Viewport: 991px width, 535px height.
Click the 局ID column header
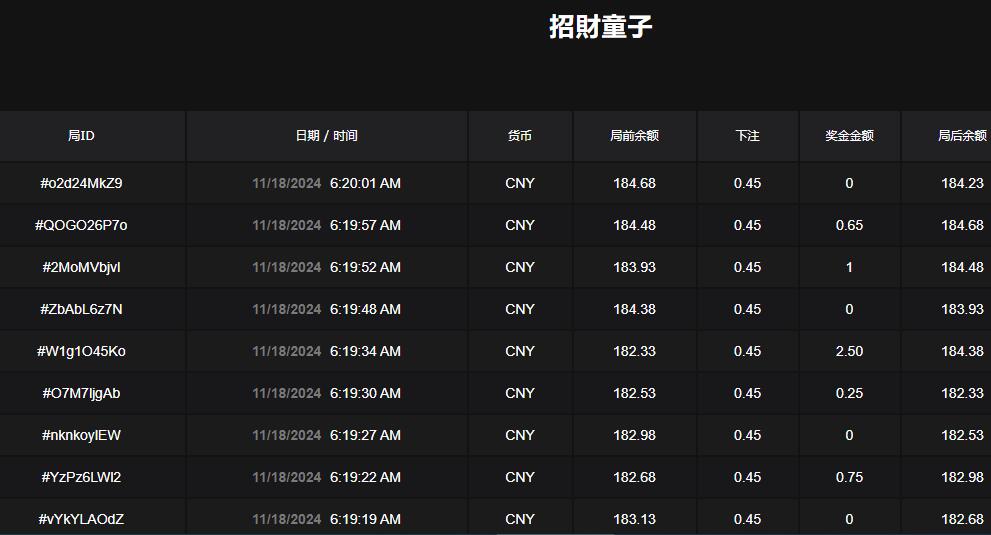(81, 136)
